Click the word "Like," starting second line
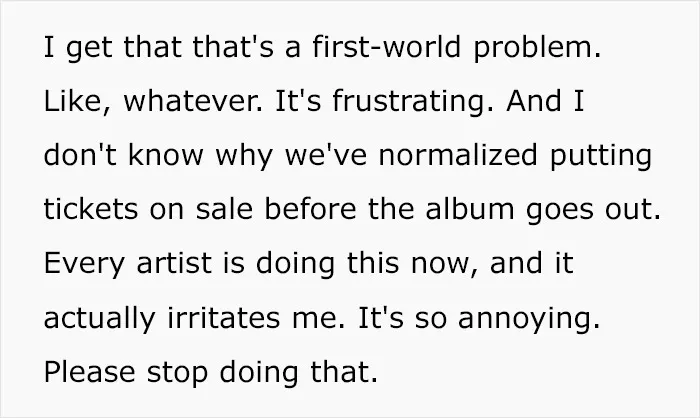Image resolution: width=700 pixels, height=418 pixels. pos(77,101)
